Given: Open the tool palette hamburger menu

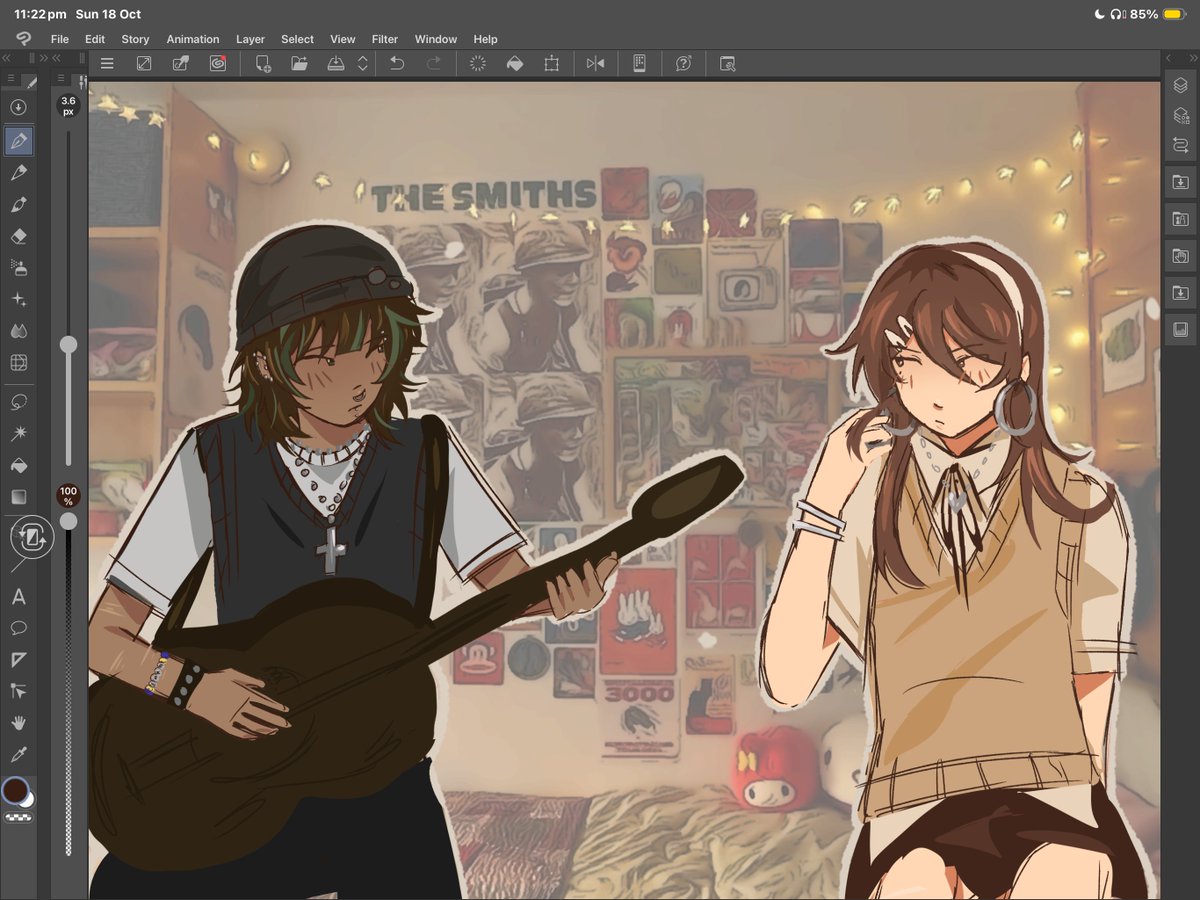Looking at the screenshot, I should coord(11,78).
